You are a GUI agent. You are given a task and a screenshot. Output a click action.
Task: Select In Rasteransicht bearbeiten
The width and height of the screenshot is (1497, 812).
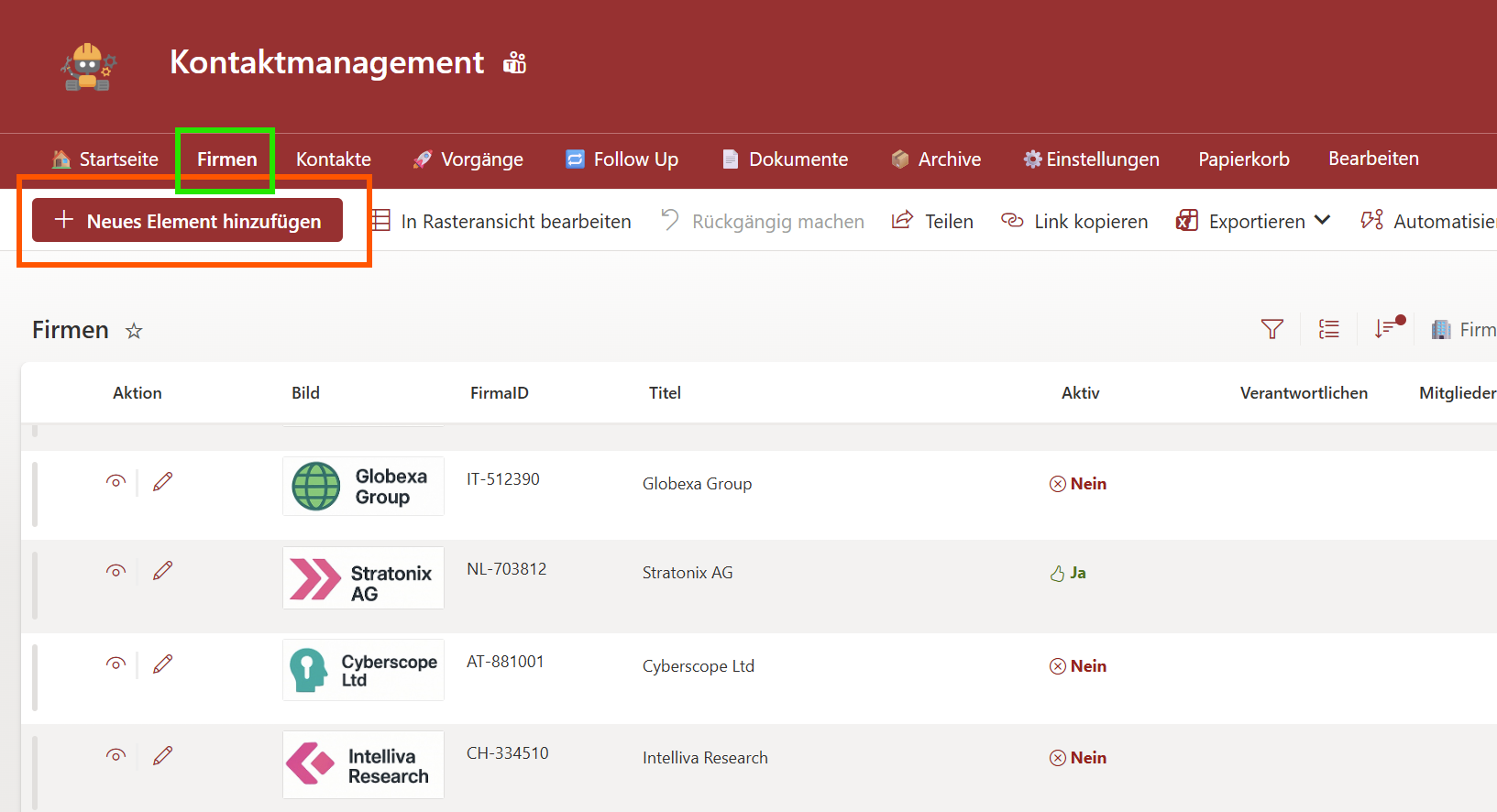502,221
